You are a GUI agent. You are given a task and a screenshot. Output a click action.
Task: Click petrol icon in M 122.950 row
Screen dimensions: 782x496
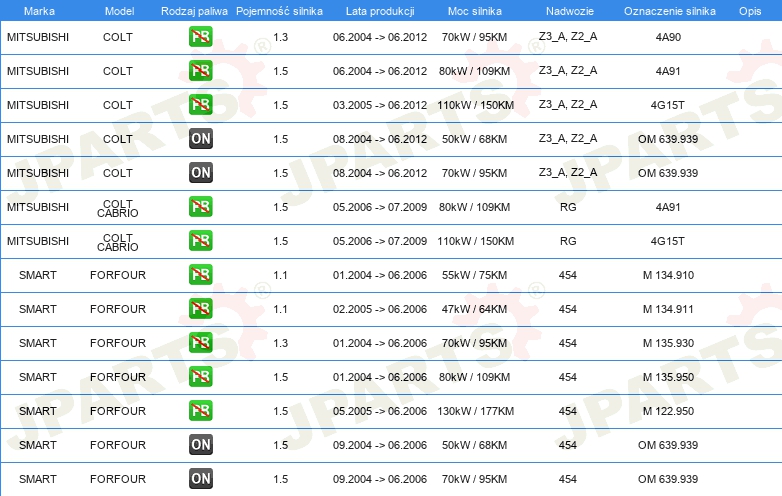click(200, 411)
